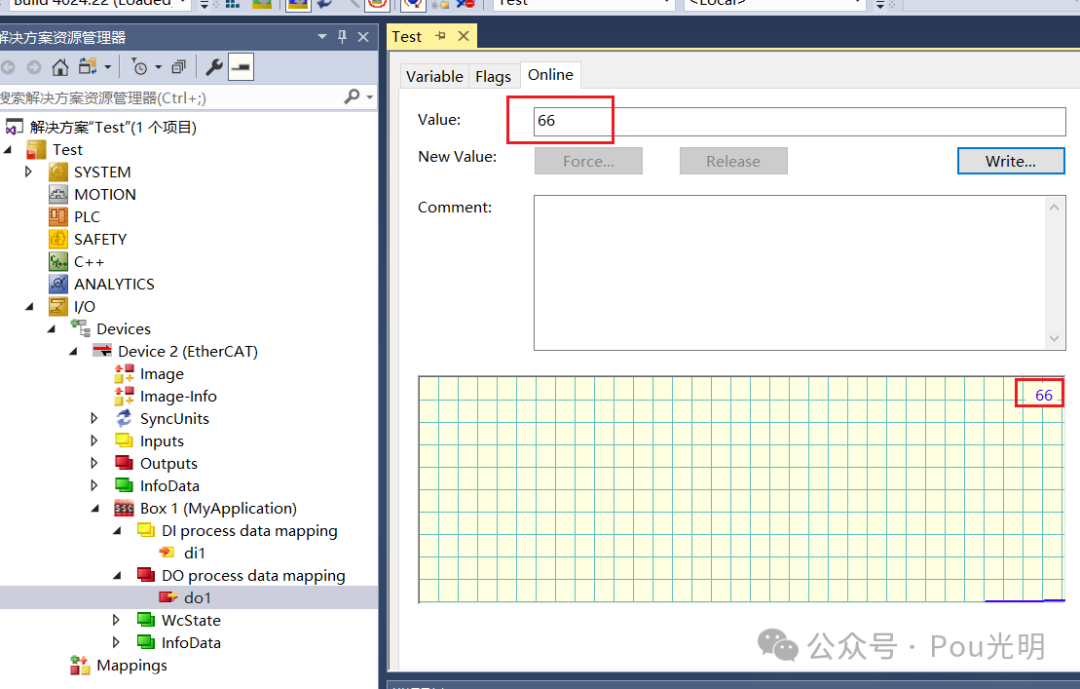Select the C++ node icon
The width and height of the screenshot is (1080, 689).
coord(59,262)
